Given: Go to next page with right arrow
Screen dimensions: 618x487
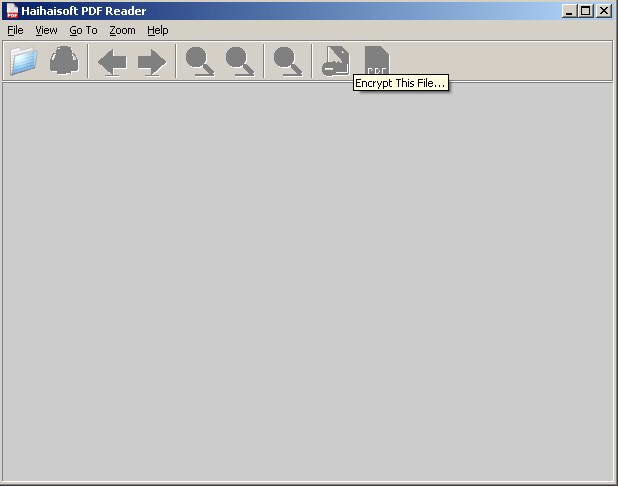Looking at the screenshot, I should (151, 62).
